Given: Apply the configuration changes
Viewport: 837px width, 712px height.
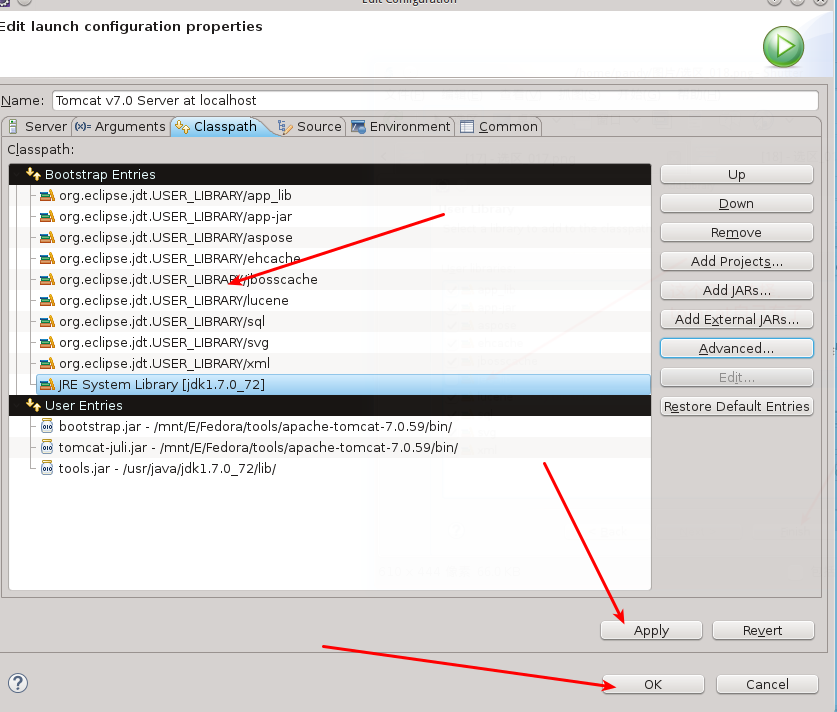Looking at the screenshot, I should (651, 630).
